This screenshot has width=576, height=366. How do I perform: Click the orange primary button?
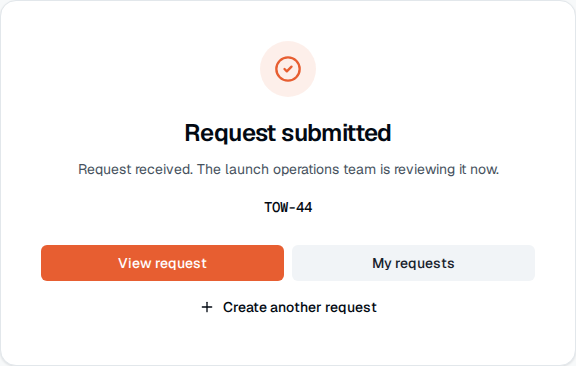point(162,263)
